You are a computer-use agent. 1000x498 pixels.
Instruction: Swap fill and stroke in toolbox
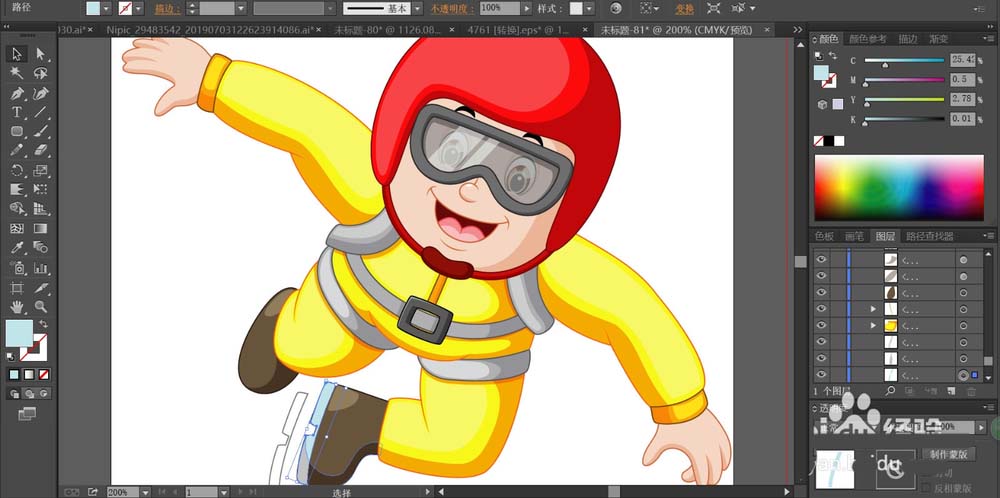tap(43, 325)
